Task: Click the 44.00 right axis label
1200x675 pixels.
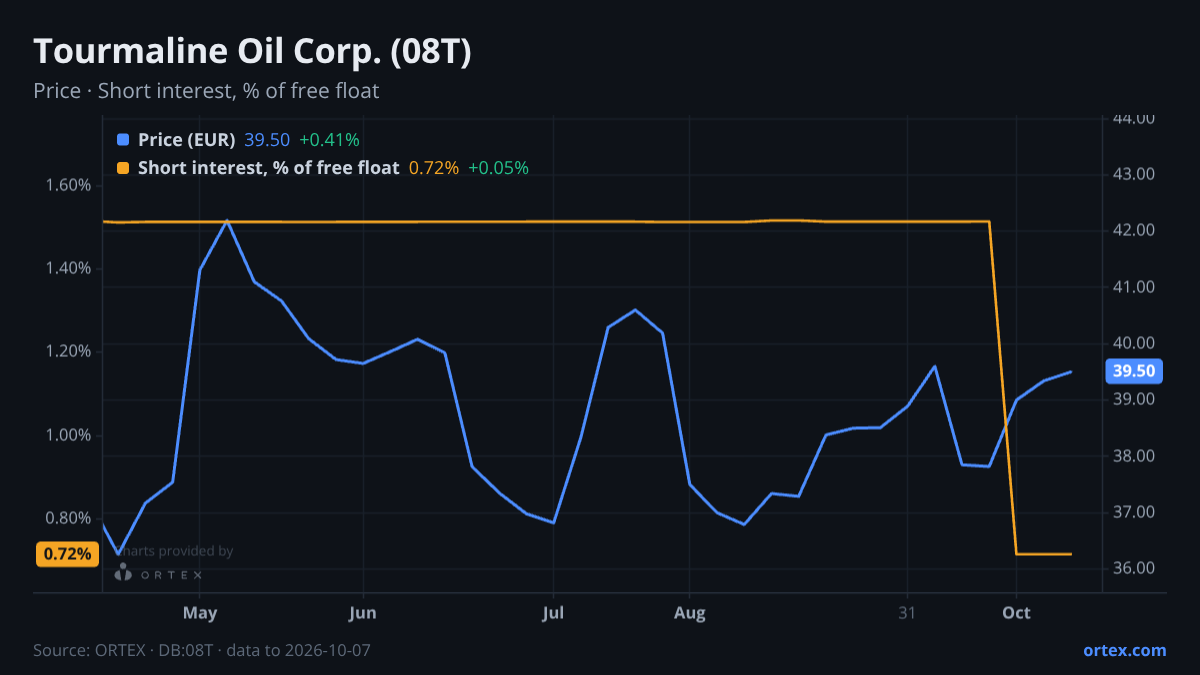Action: [x=1135, y=118]
